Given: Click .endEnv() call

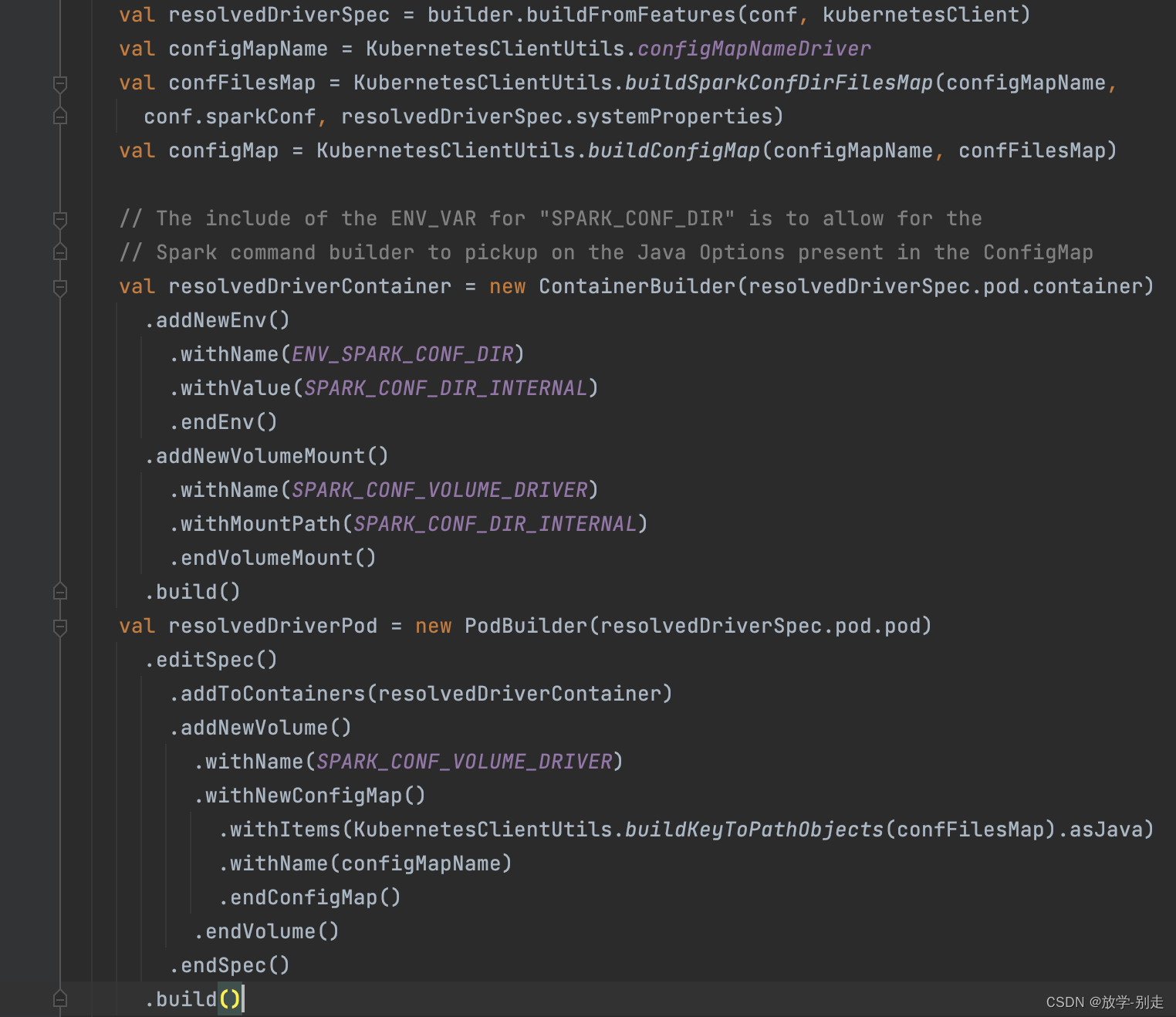Looking at the screenshot, I should pos(224,422).
